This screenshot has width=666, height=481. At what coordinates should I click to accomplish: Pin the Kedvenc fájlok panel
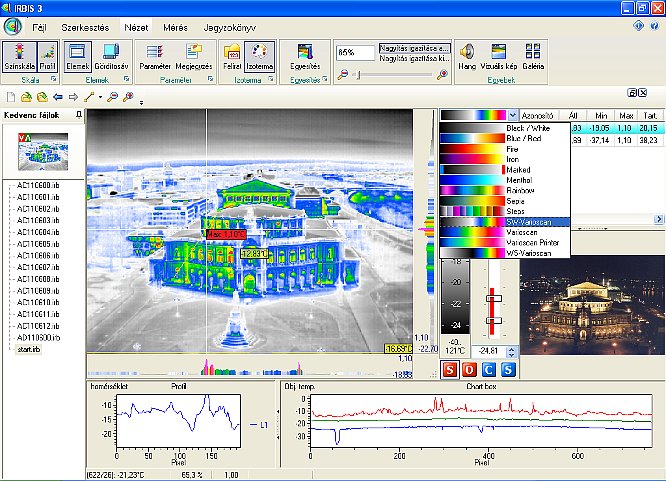pos(79,115)
